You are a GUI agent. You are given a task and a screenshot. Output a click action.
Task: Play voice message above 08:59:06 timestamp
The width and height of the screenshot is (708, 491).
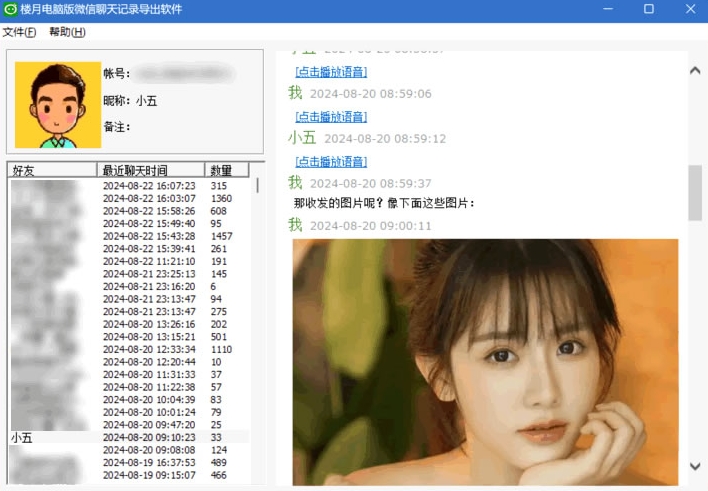331,72
